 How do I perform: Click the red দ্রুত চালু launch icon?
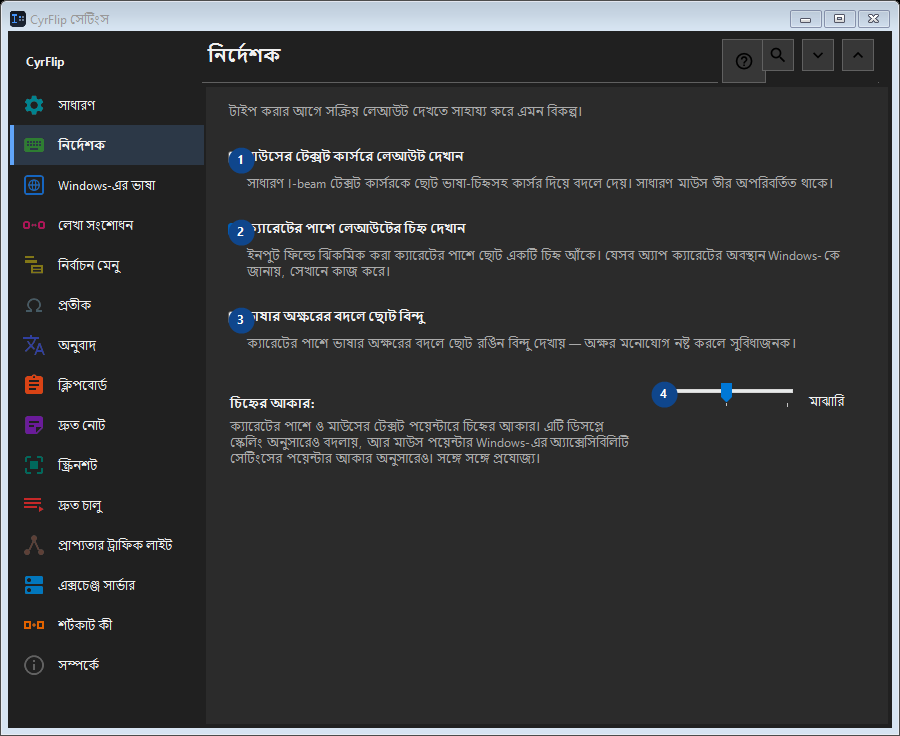(x=34, y=505)
